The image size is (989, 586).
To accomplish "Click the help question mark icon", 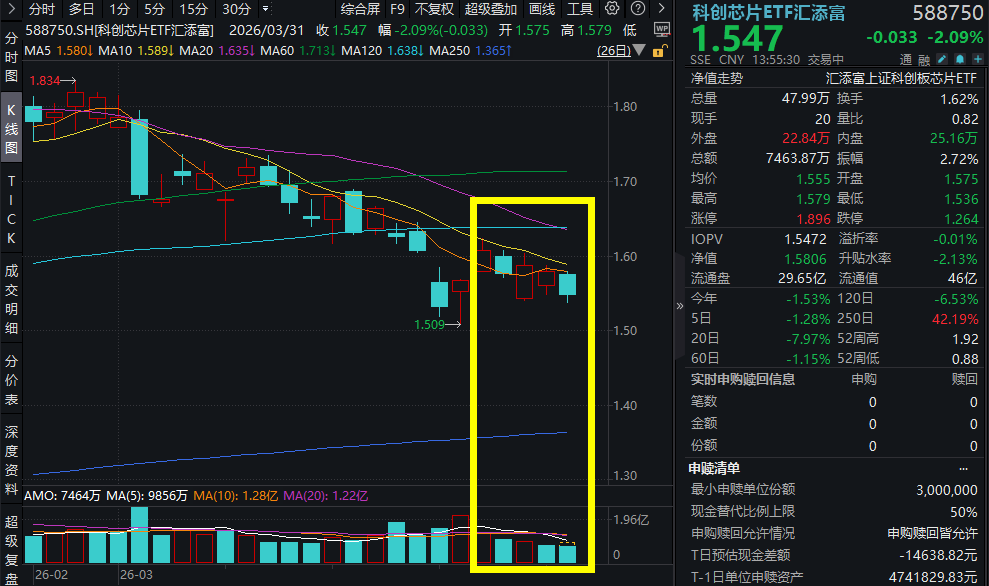I will click(637, 8).
